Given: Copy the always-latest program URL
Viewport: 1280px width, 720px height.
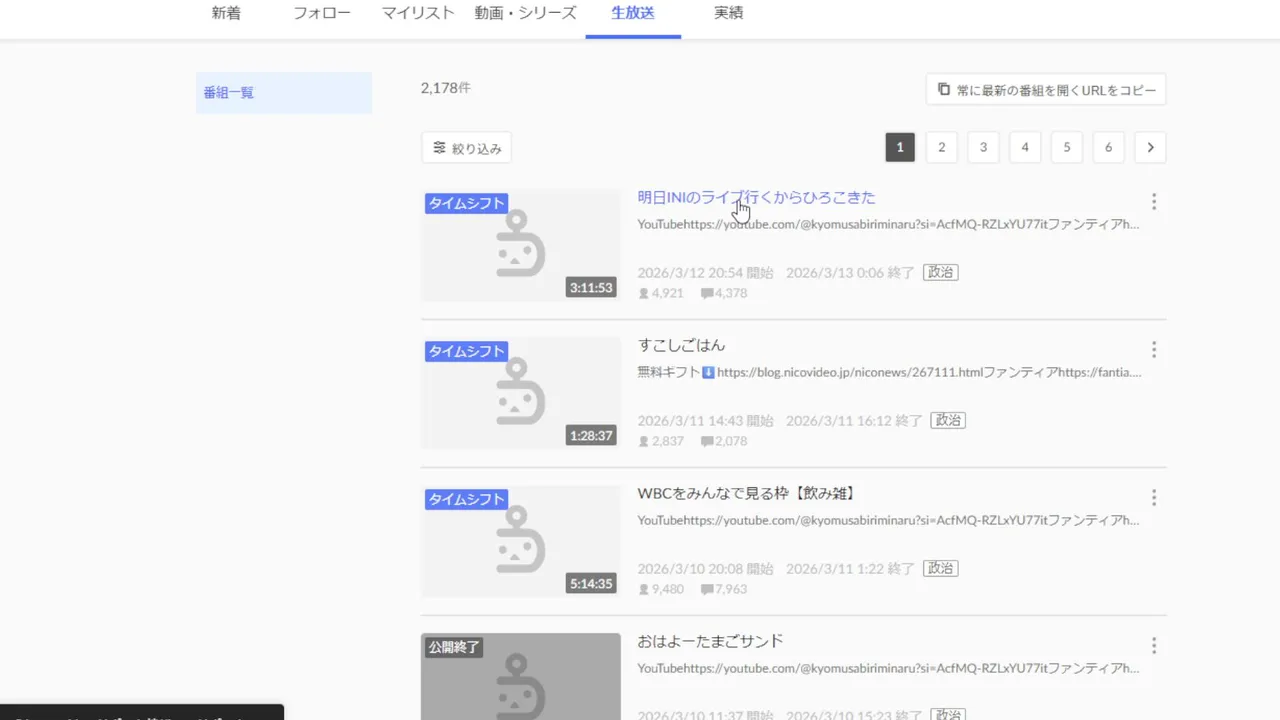Looking at the screenshot, I should (1046, 89).
